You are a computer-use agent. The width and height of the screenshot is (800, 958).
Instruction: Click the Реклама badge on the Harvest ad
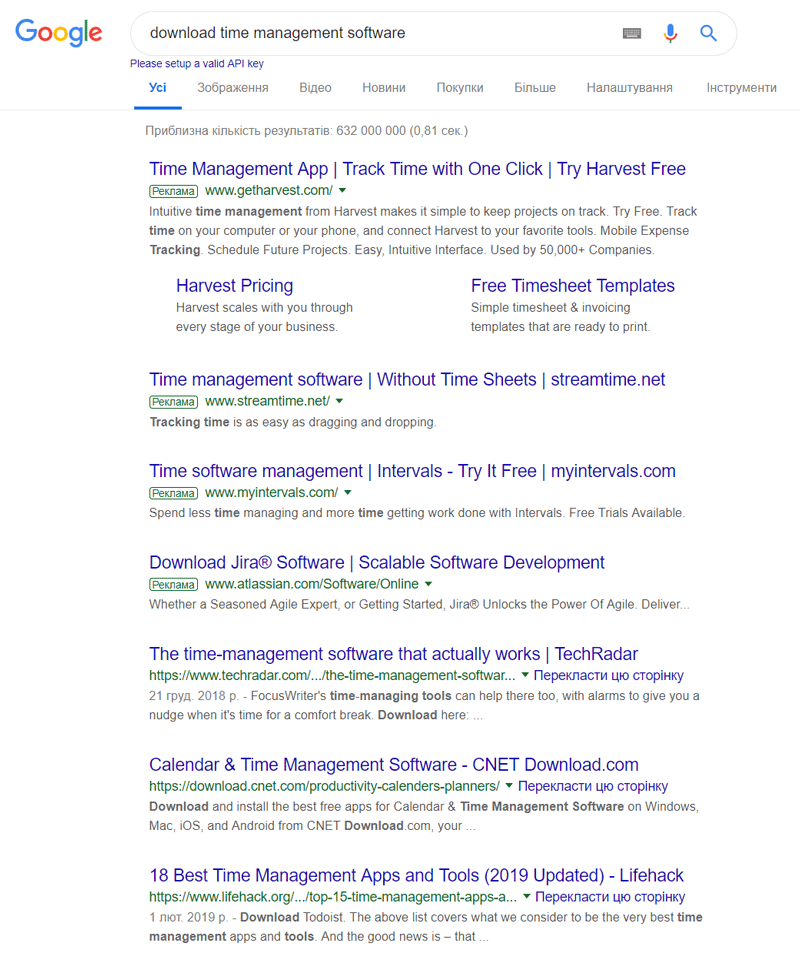pos(174,191)
